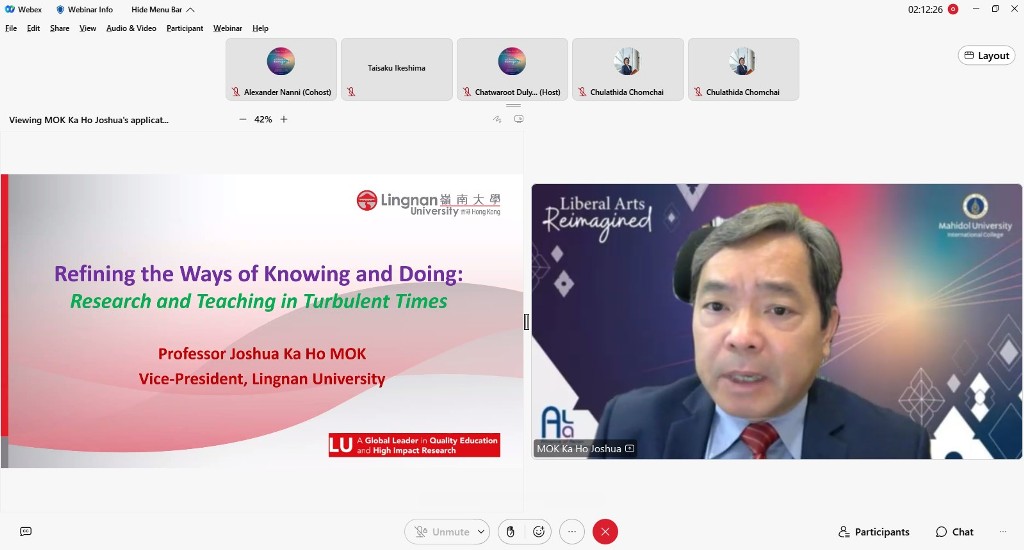The width and height of the screenshot is (1024, 550).
Task: Raise hand using the hand icon
Action: (x=511, y=532)
